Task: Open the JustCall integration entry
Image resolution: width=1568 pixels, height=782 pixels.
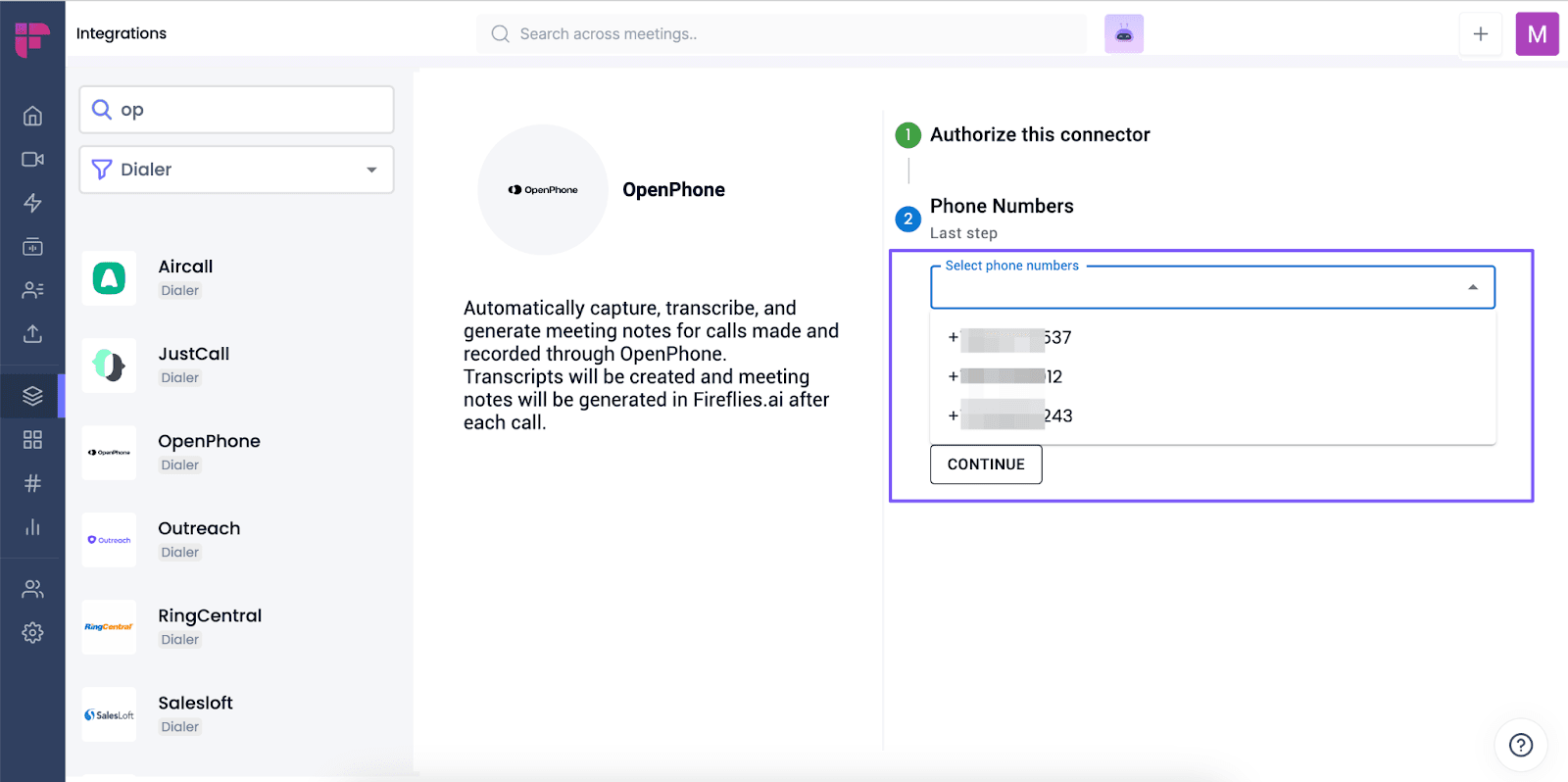Action: pyautogui.click(x=236, y=366)
